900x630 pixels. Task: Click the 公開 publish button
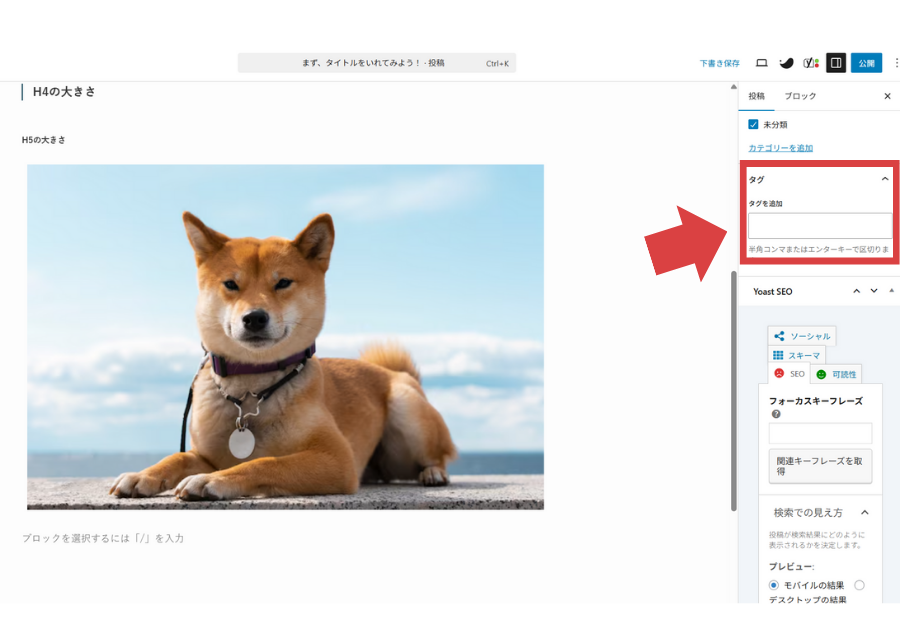pyautogui.click(x=866, y=63)
